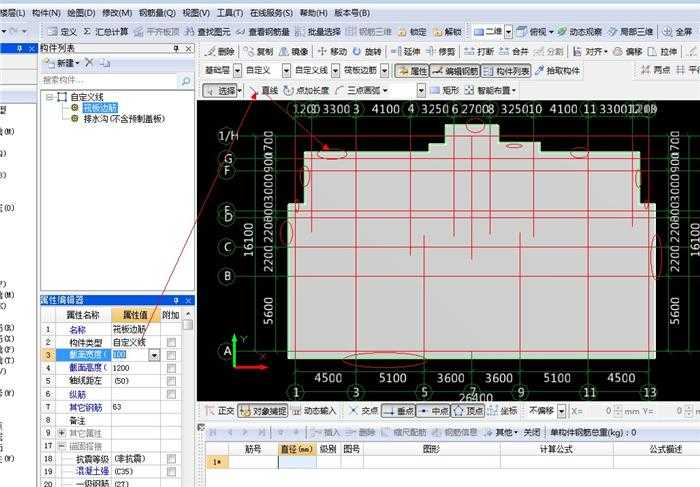700x487 pixels.
Task: Select 排水沟(不含预制盖板) in component list
Action: [x=124, y=119]
